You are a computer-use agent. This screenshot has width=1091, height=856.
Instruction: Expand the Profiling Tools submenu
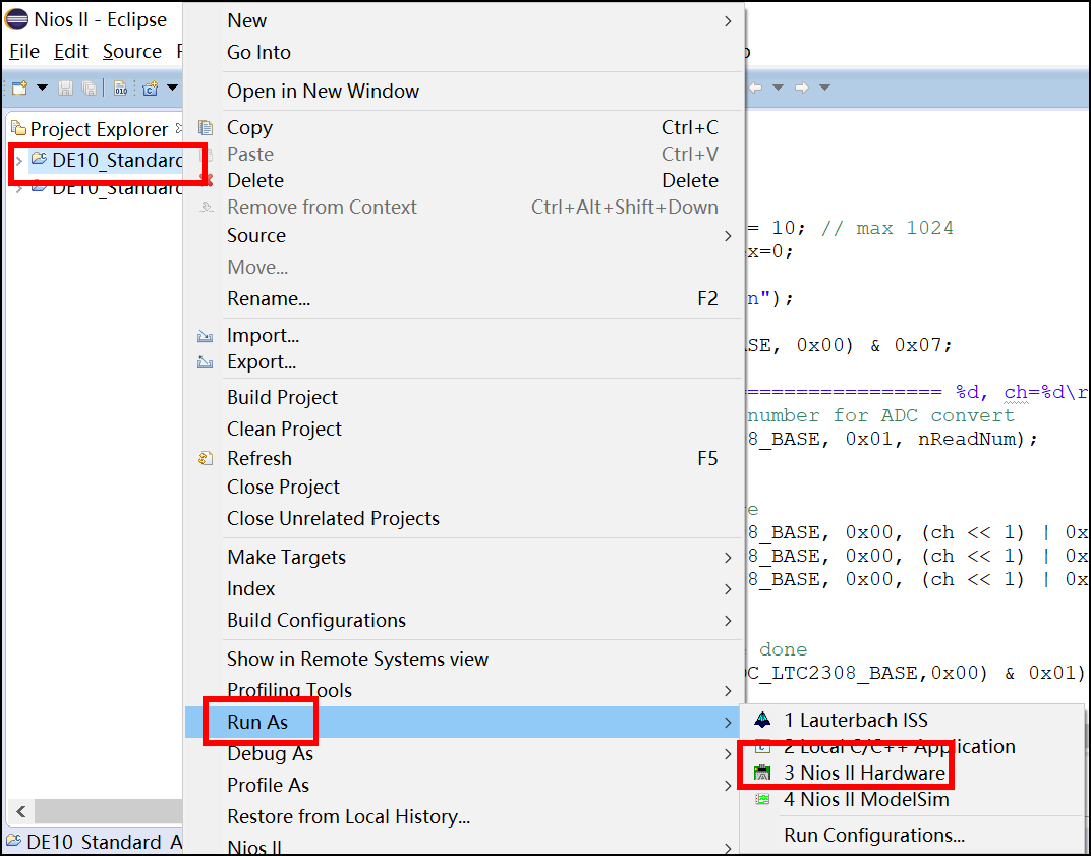(x=464, y=690)
